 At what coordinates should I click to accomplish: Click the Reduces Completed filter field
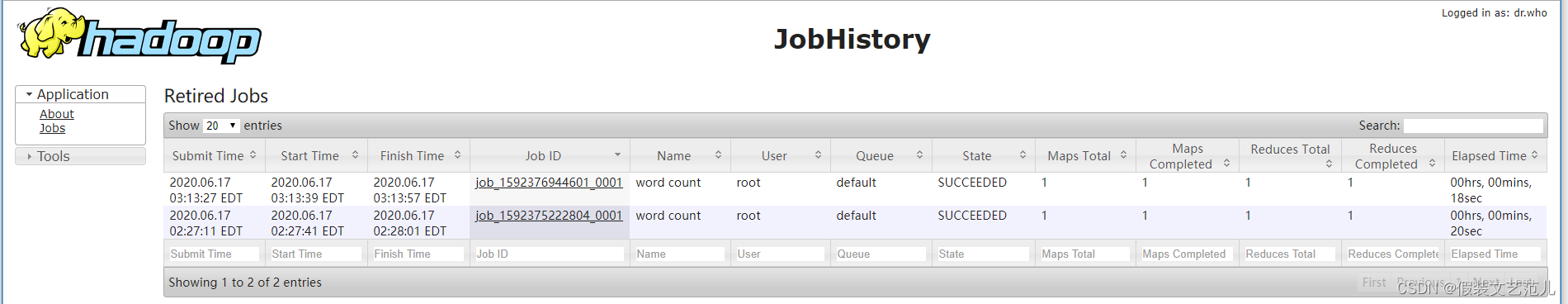(1392, 254)
